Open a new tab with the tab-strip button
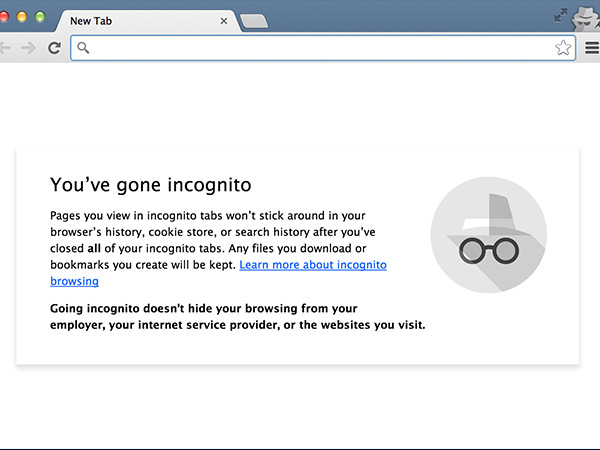Image resolution: width=600 pixels, height=450 pixels. click(x=254, y=21)
